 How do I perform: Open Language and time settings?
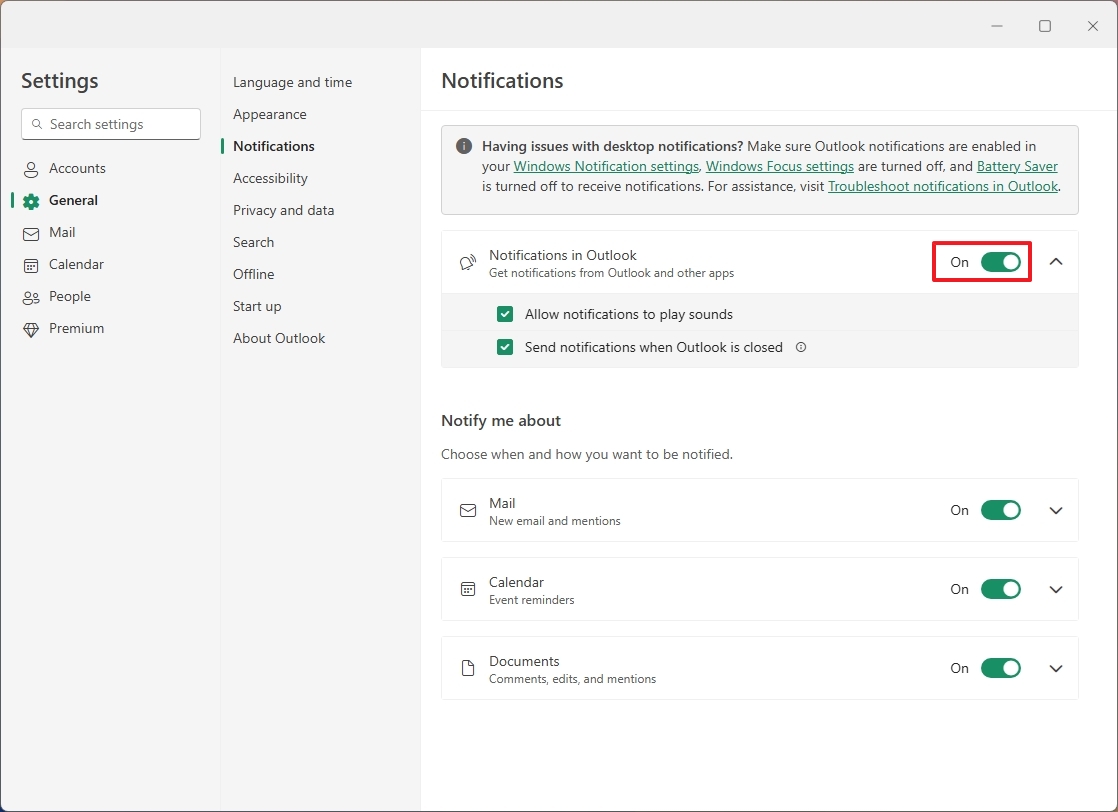292,82
